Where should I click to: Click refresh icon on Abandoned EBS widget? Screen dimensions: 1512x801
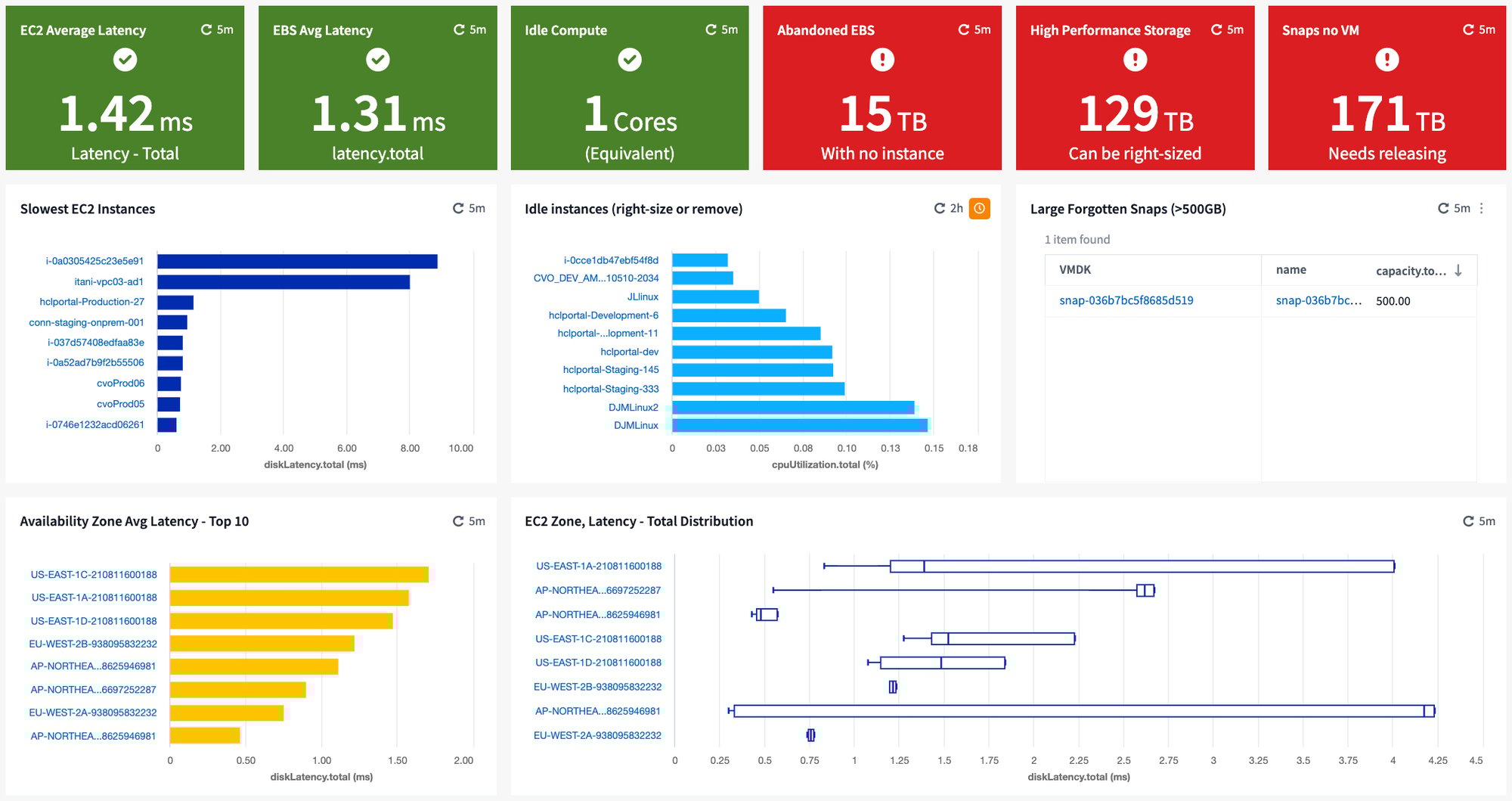coord(964,29)
